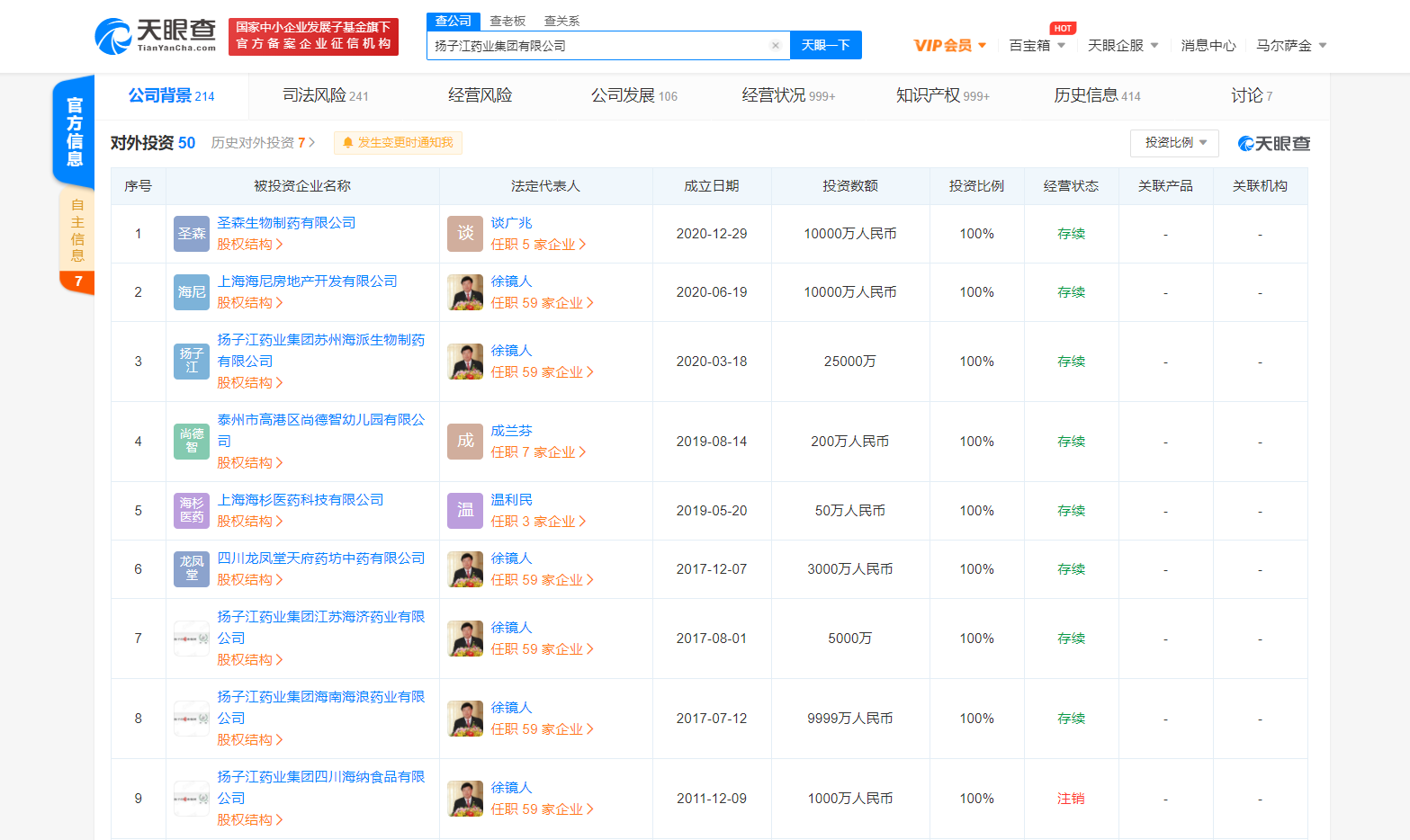Open 扬子江药业集团海南海浪药业有限公司 link
Screen dimensions: 1410x840
coord(321,708)
